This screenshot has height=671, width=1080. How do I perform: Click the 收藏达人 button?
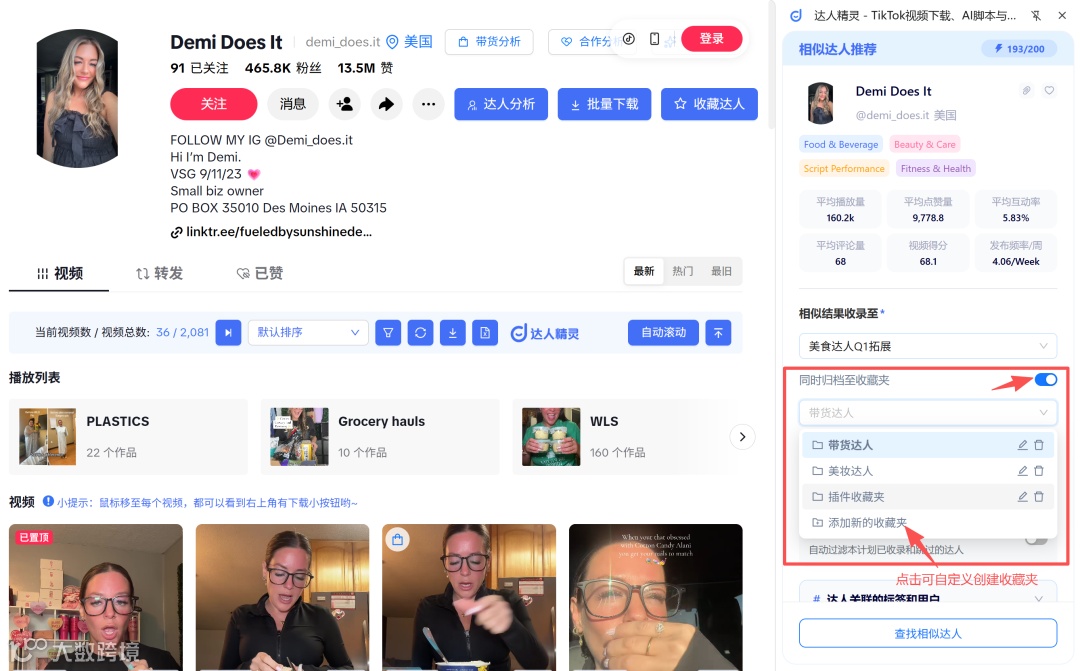tap(709, 104)
